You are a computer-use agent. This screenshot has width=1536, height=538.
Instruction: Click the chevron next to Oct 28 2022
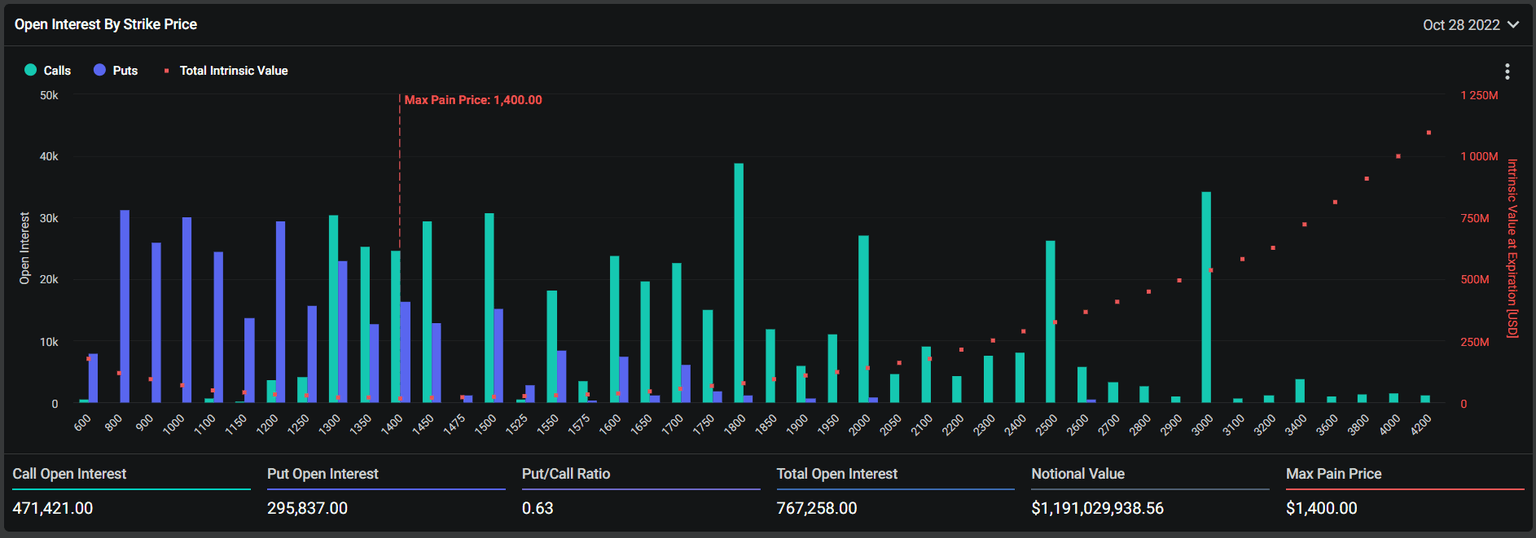click(1513, 25)
